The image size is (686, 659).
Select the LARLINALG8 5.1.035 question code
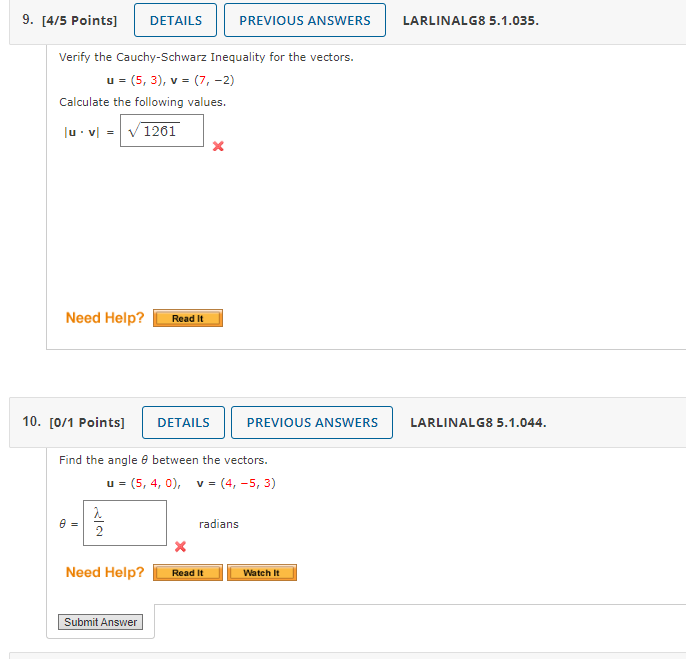[x=471, y=21]
